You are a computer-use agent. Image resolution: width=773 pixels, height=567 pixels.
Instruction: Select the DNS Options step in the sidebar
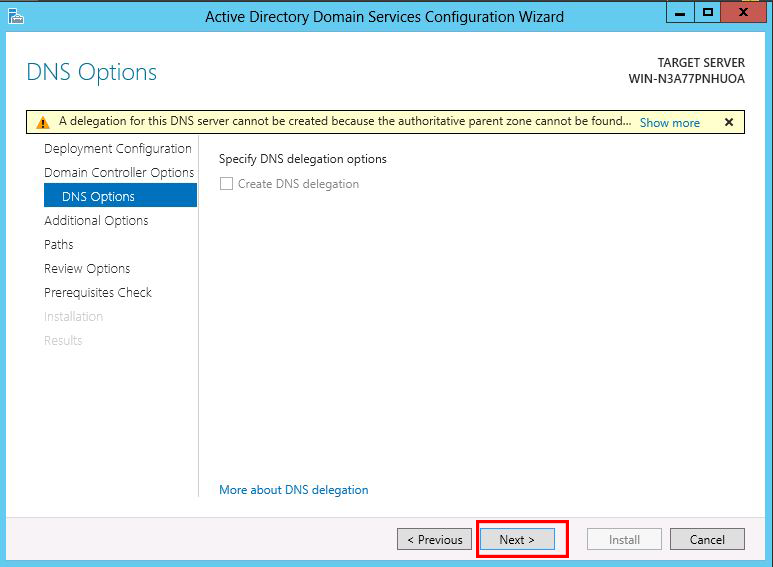(120, 195)
